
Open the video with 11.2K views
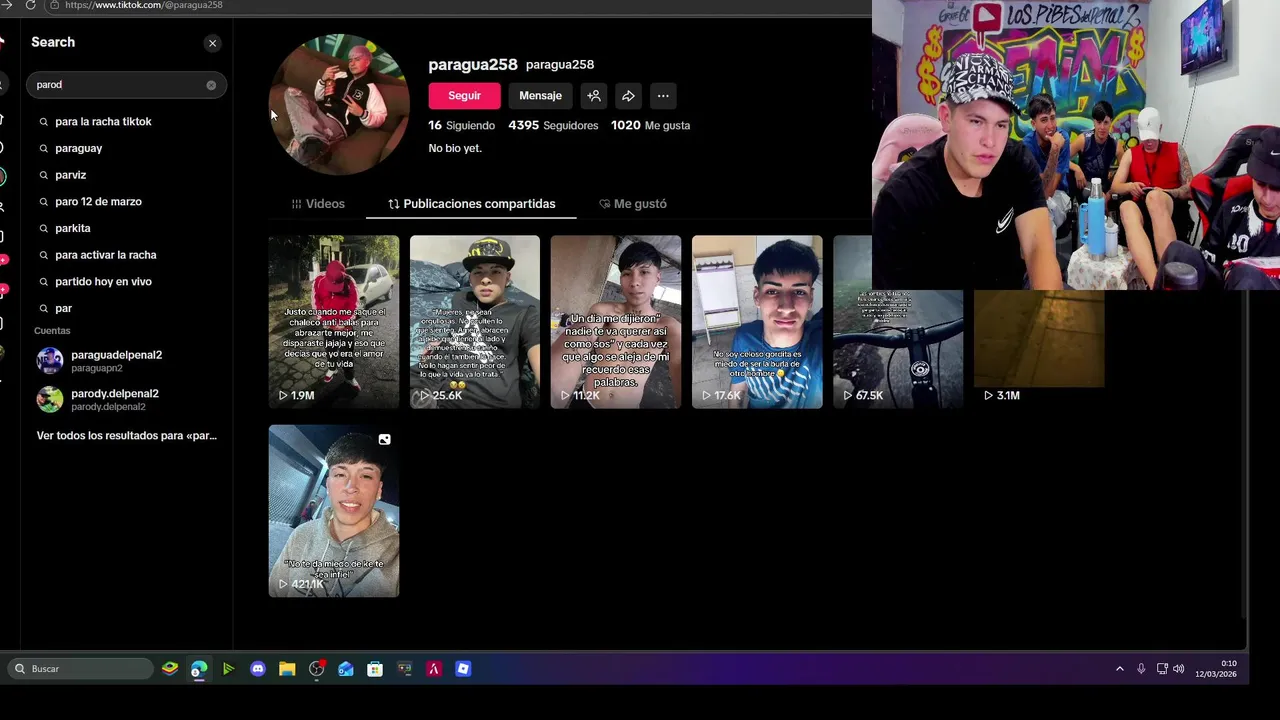(616, 322)
